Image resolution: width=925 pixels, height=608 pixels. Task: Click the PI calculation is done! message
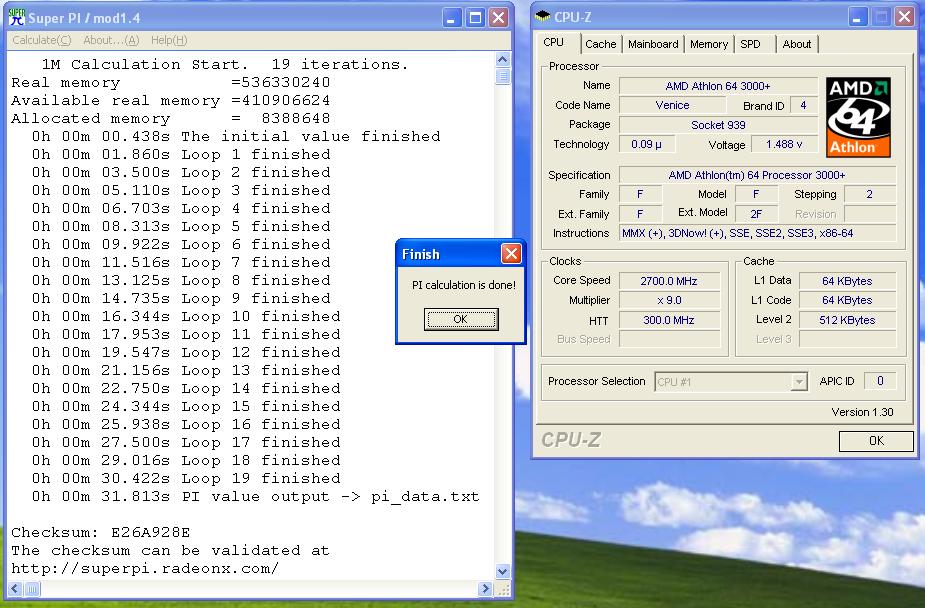pyautogui.click(x=464, y=285)
